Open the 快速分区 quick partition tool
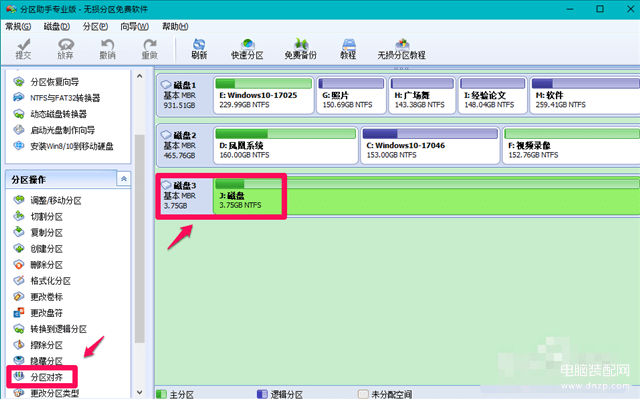 coord(247,49)
